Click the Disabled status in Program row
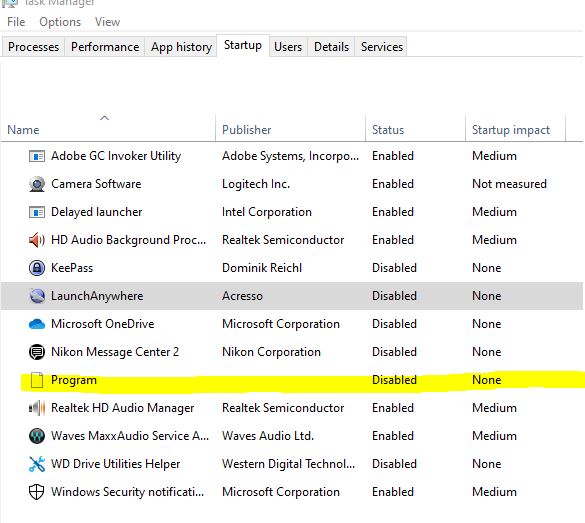Image resolution: width=585 pixels, height=523 pixels. pos(394,380)
